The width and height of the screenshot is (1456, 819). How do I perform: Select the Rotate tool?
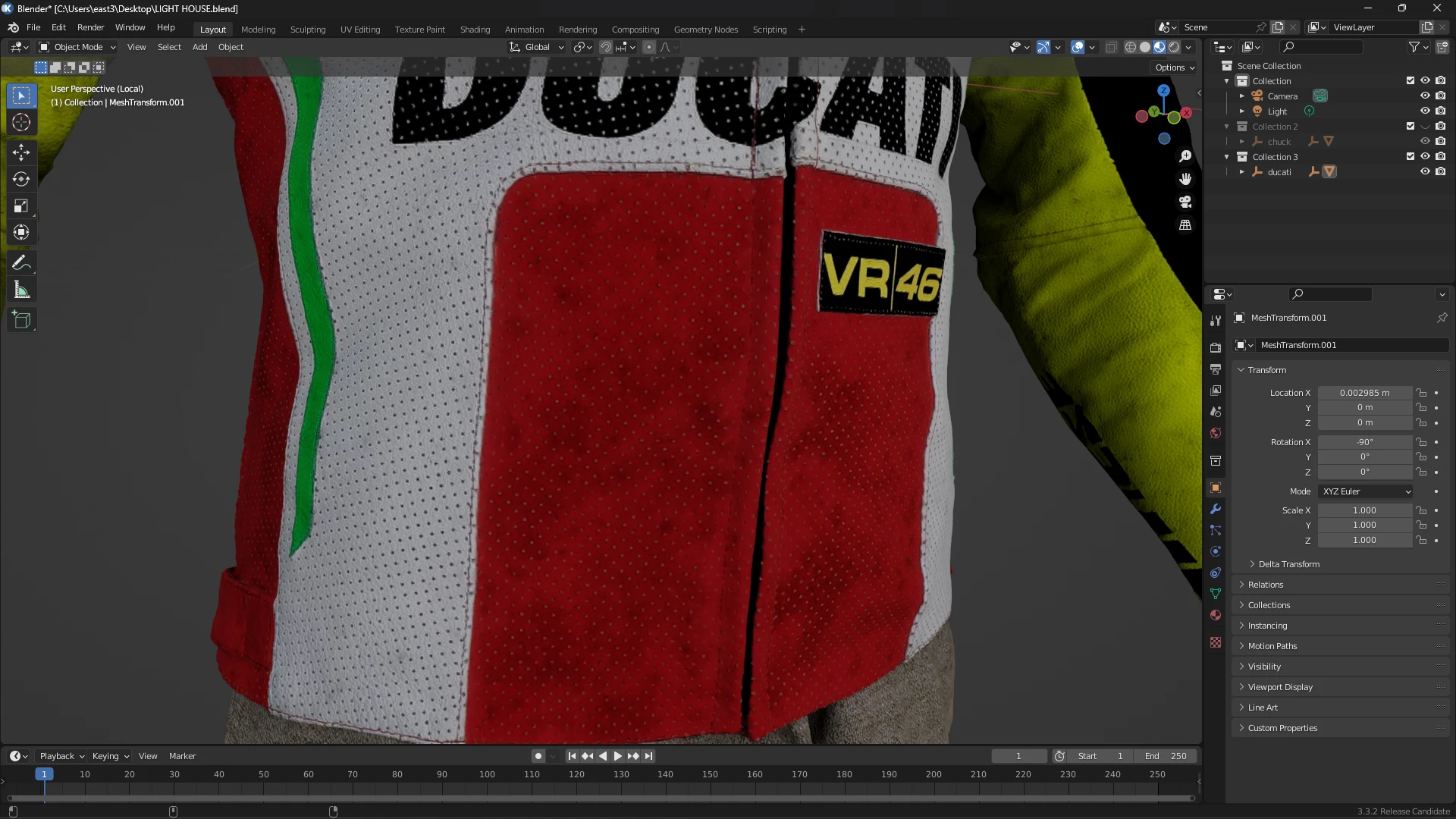[x=21, y=179]
